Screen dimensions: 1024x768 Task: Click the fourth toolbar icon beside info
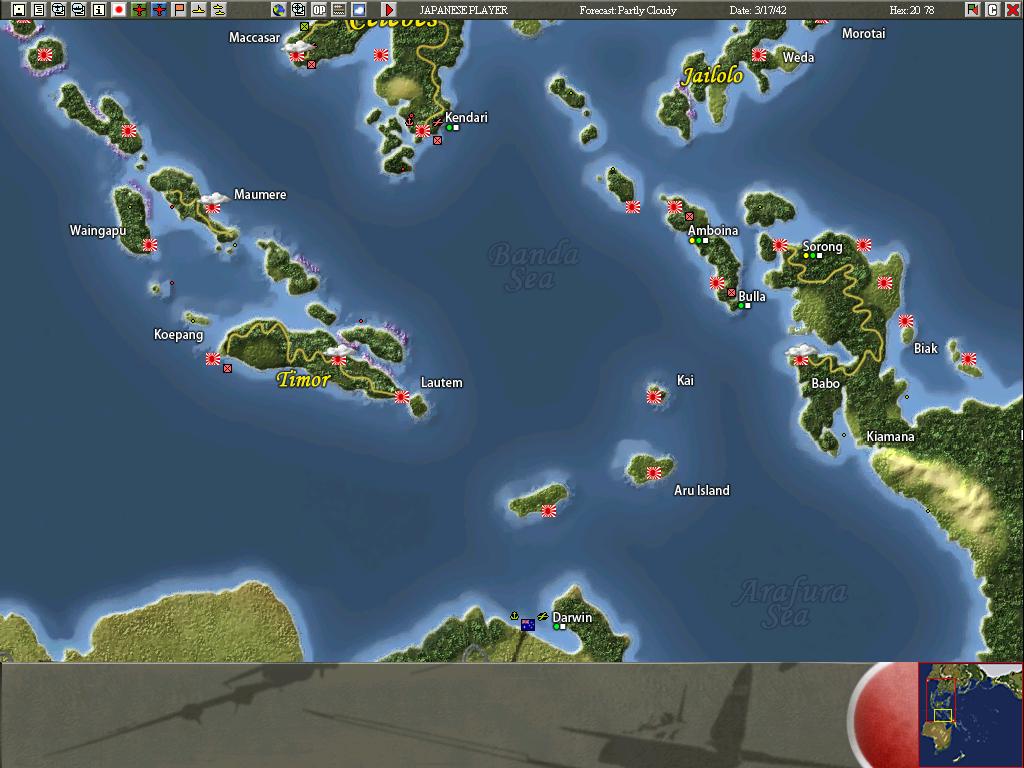(78, 9)
